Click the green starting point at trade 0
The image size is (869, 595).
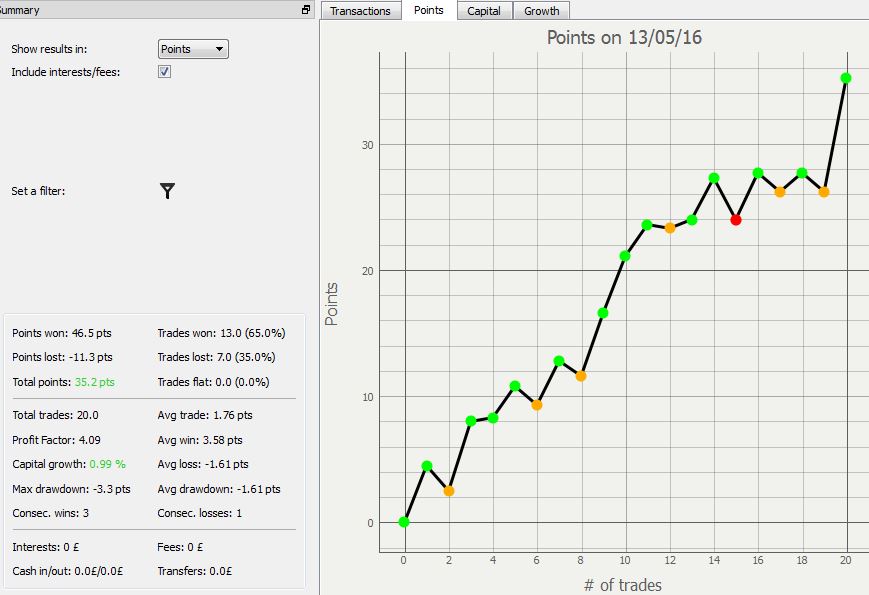coord(404,522)
